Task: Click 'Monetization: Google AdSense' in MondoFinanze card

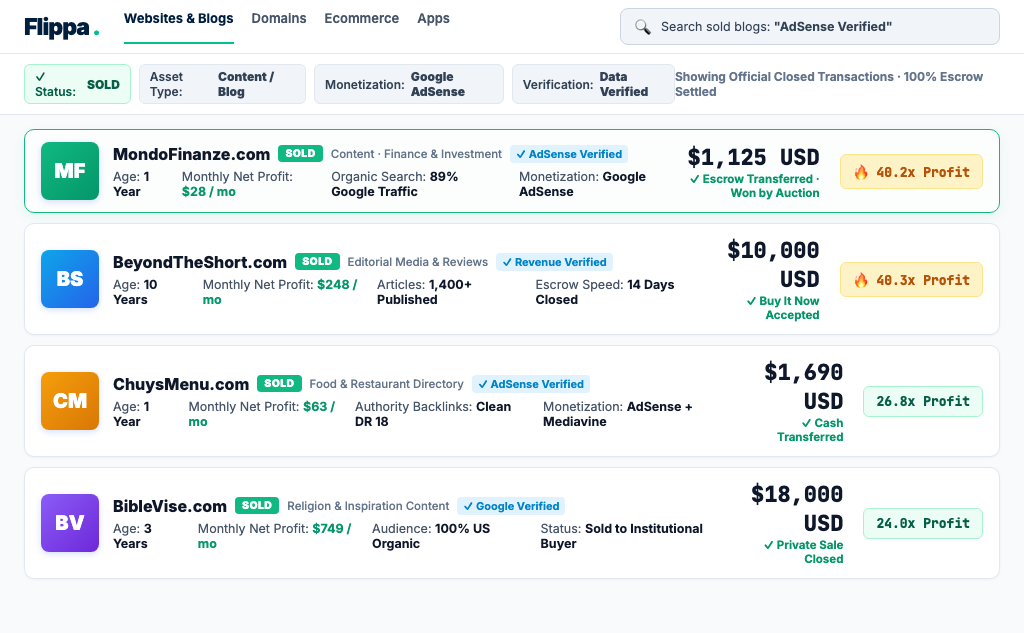Action: coord(583,184)
